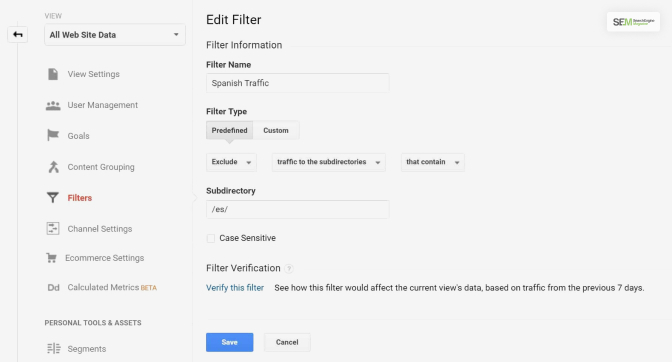Click the Filters funnel icon
This screenshot has width=672, height=362.
[53, 197]
